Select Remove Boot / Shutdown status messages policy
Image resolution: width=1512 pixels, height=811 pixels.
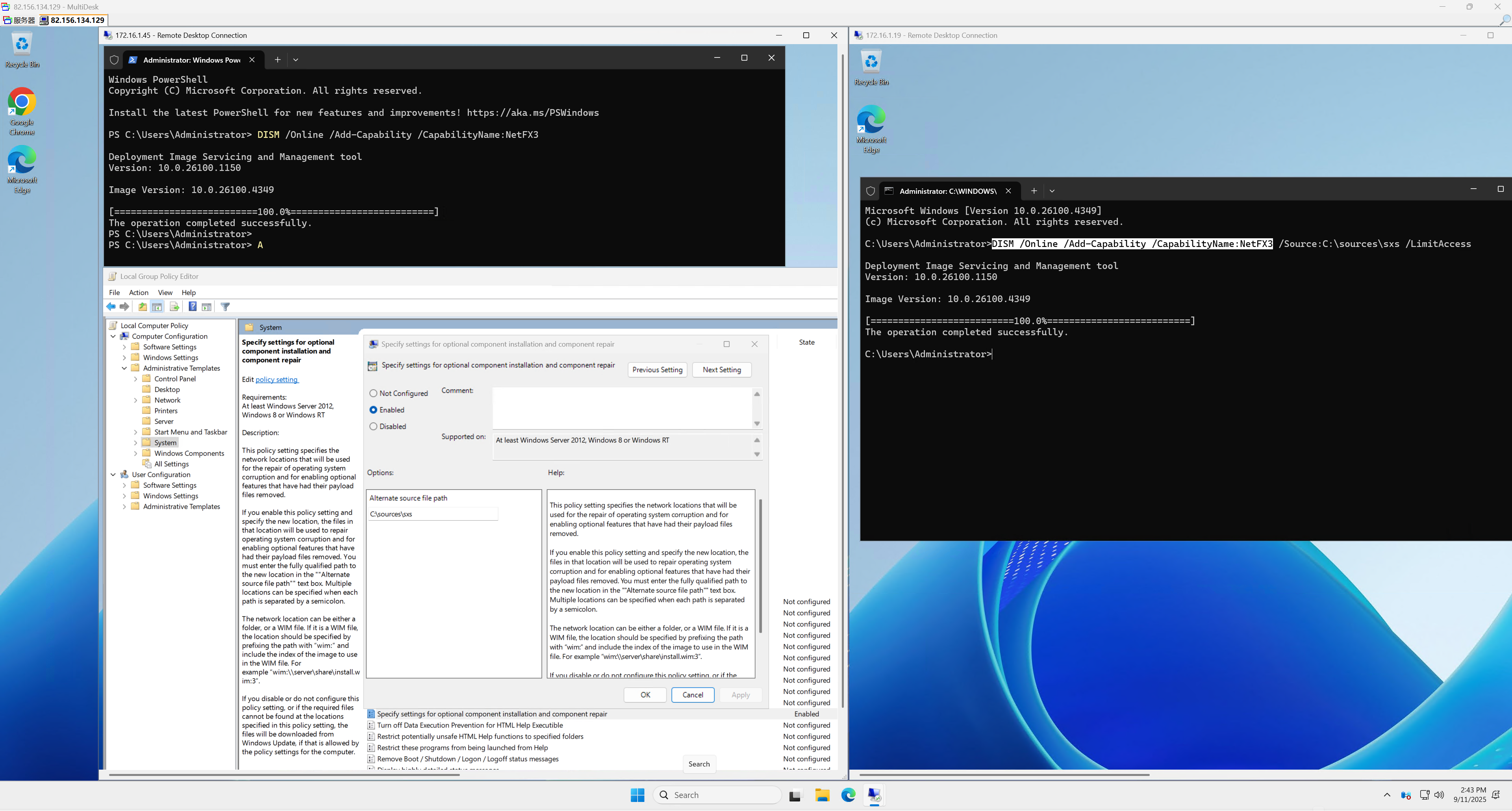click(x=468, y=759)
